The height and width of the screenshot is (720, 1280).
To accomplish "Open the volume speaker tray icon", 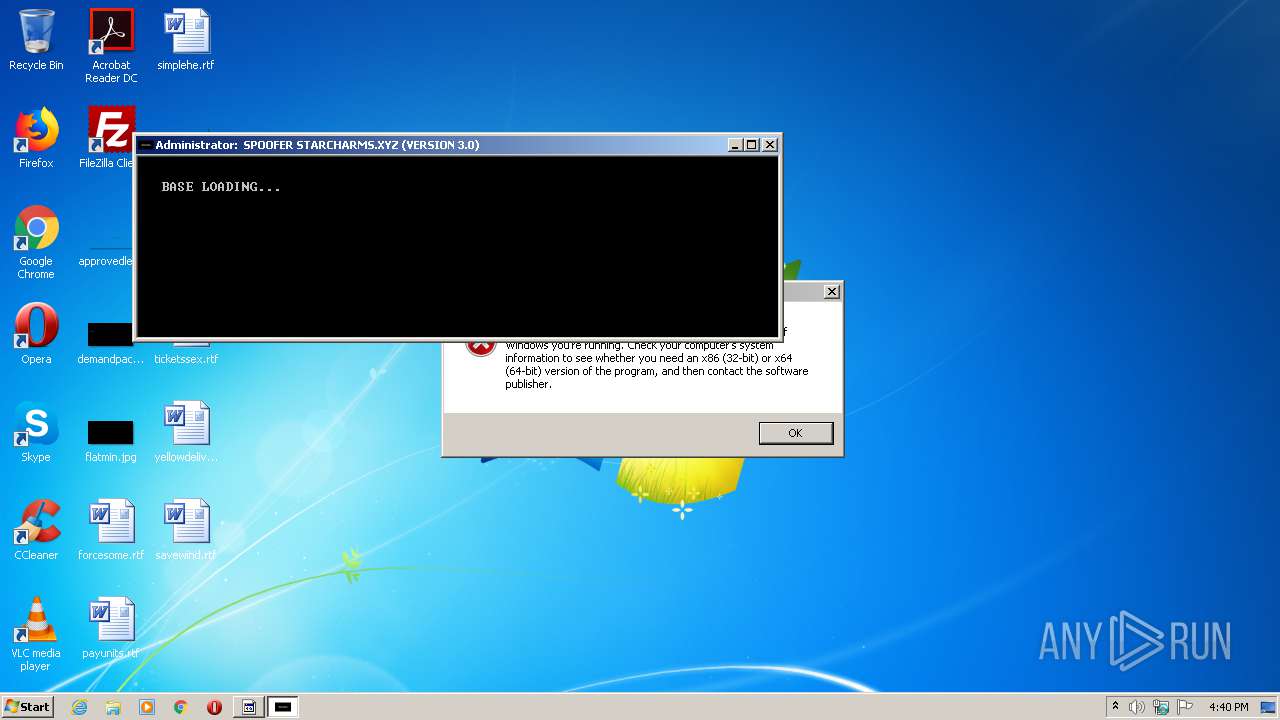I will [1137, 707].
